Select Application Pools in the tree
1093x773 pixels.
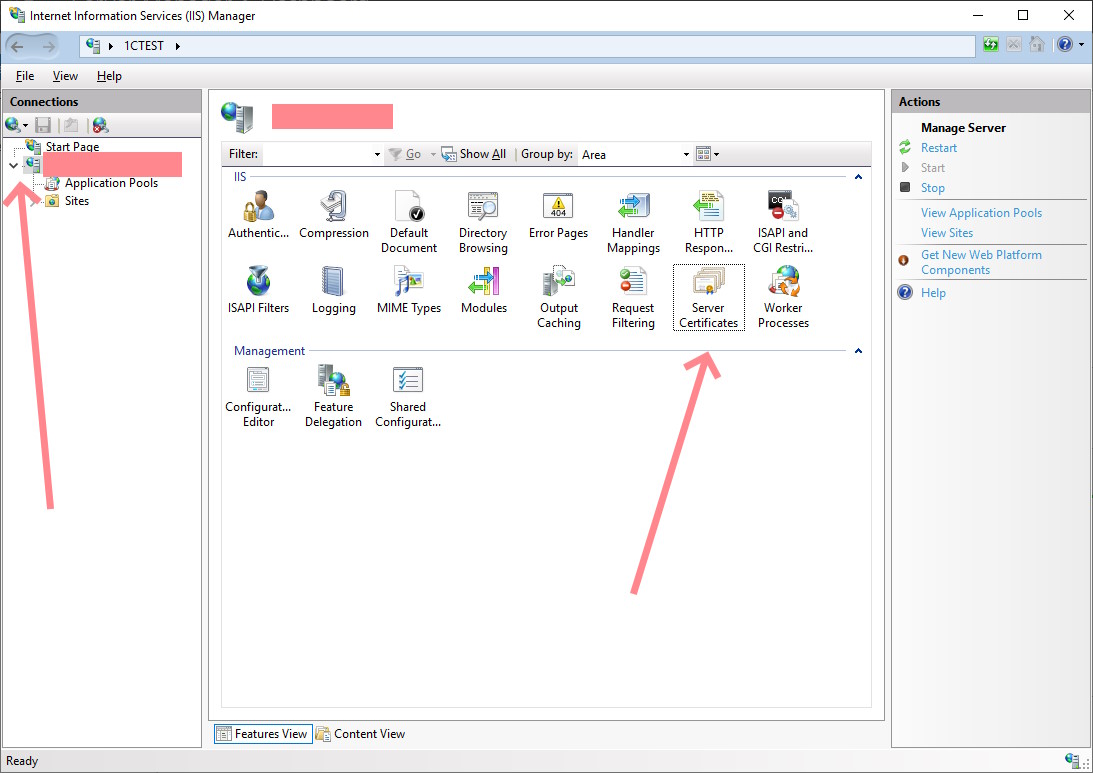tap(111, 183)
